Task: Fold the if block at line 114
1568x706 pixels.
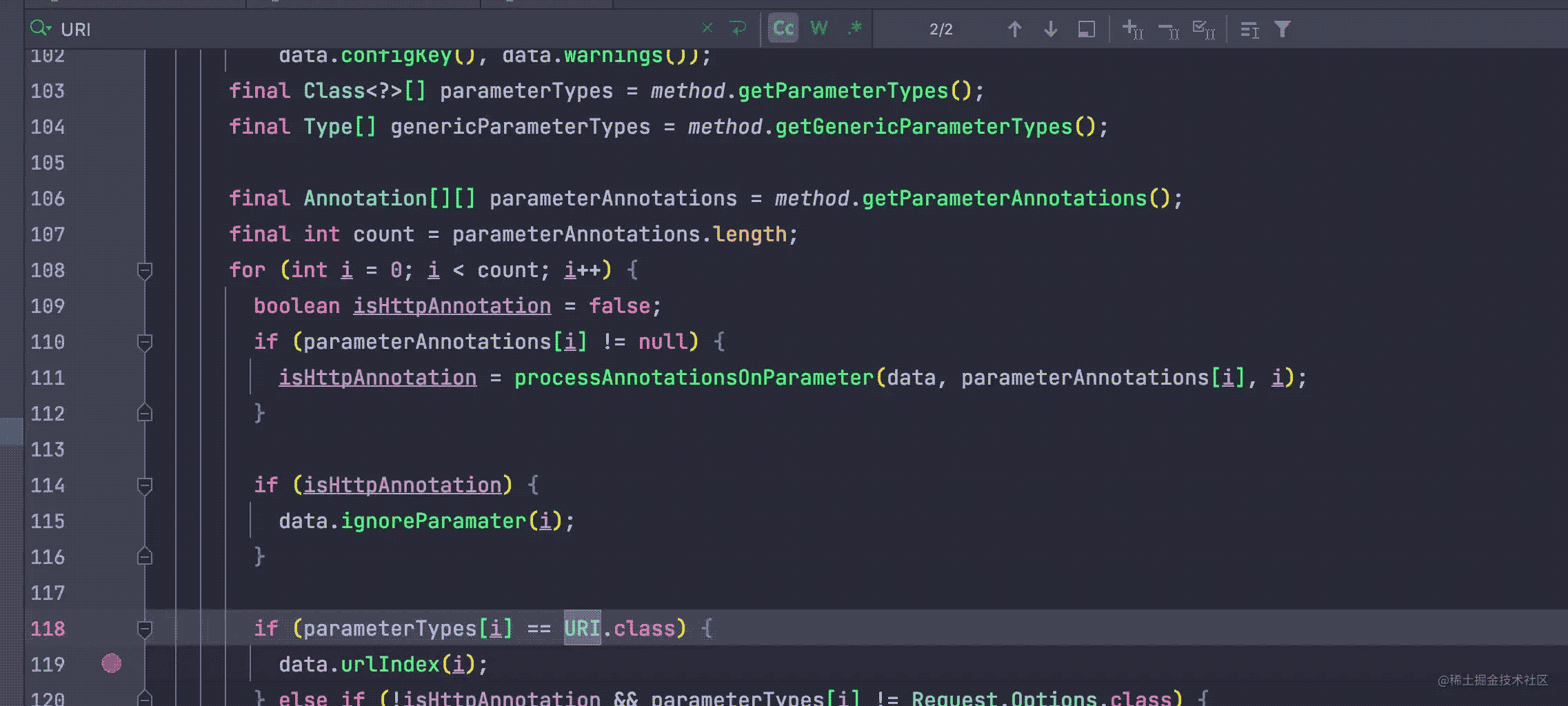Action: 145,485
